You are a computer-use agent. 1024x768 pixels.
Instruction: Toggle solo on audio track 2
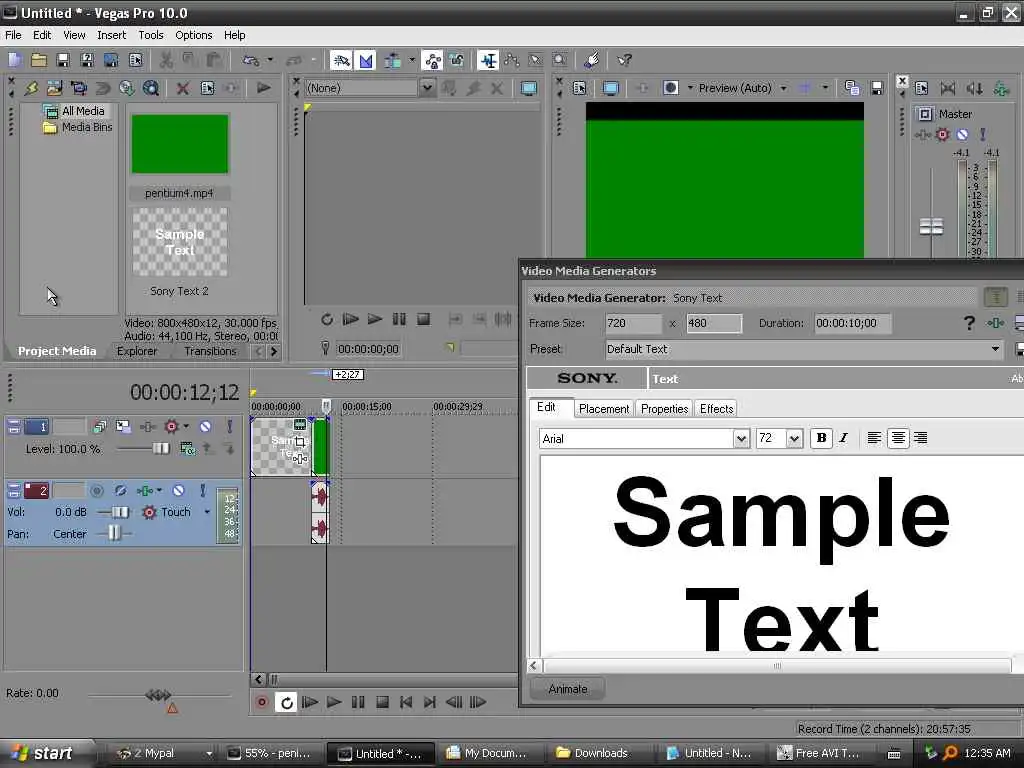point(202,490)
